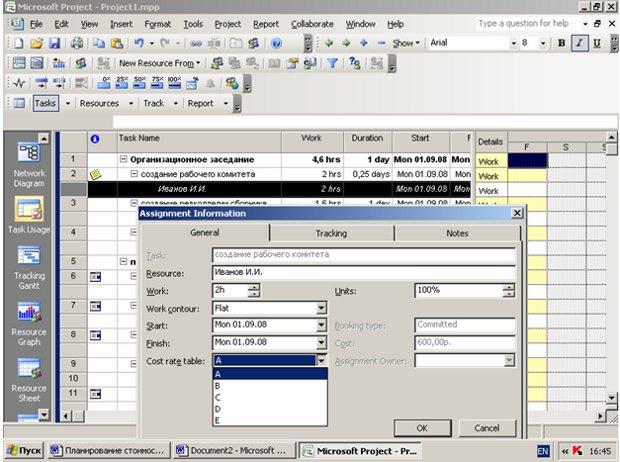This screenshot has height=462, width=620.
Task: Toggle Underline formatting button
Action: tap(597, 43)
